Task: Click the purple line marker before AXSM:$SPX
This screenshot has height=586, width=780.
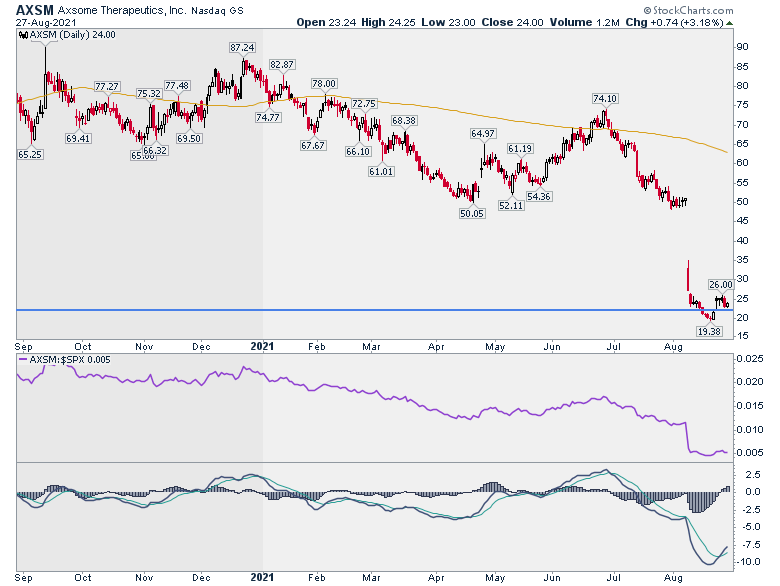Action: [x=22, y=360]
